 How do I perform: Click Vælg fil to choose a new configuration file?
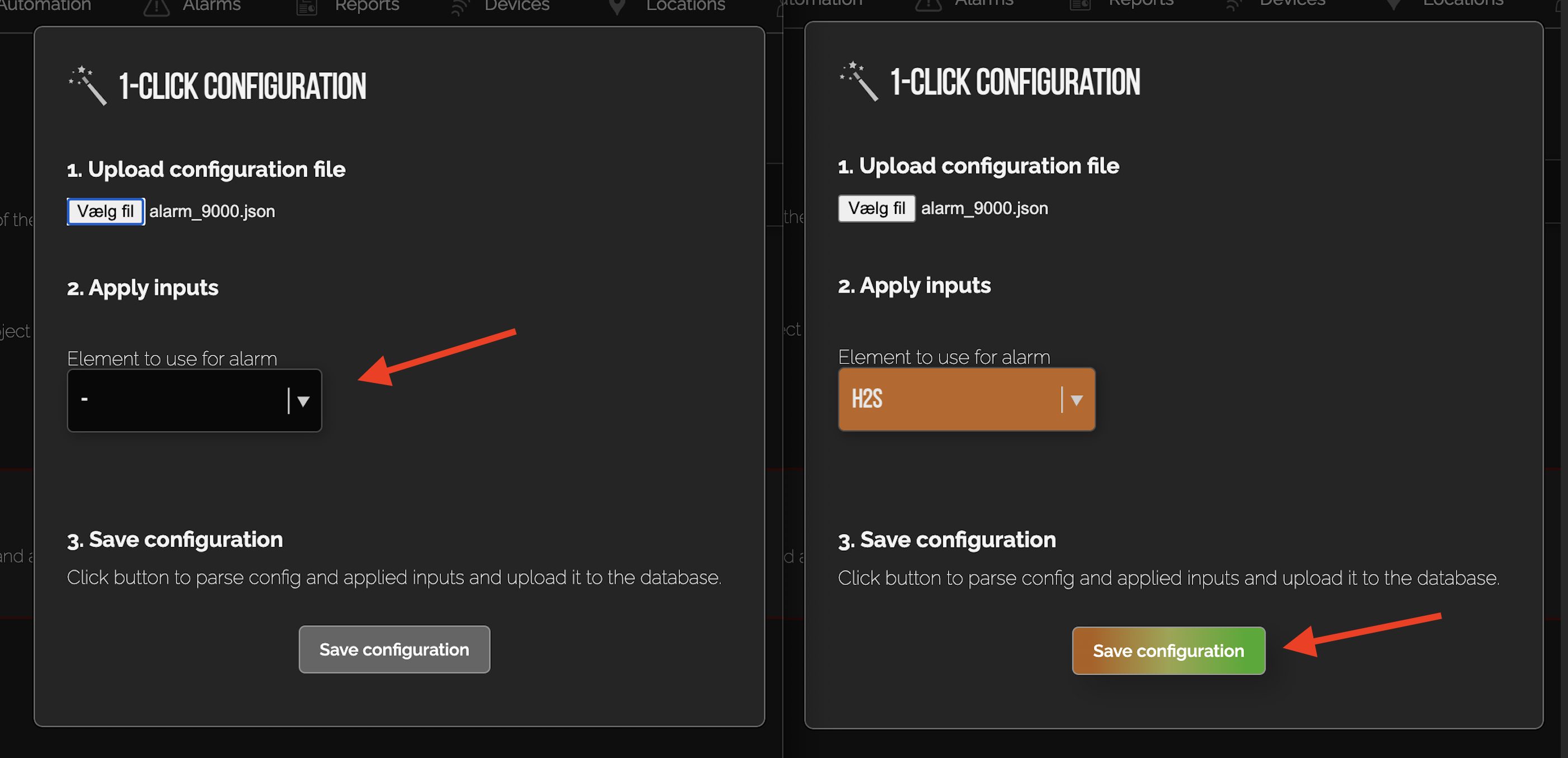pos(105,211)
